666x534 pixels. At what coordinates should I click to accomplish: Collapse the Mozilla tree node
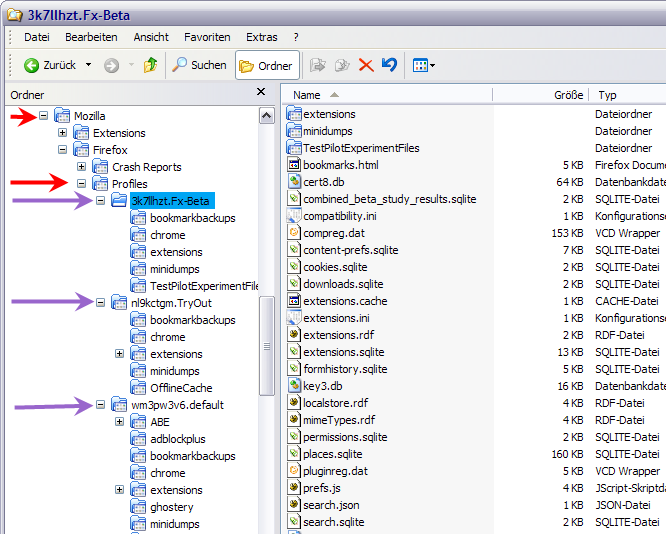coord(43,116)
